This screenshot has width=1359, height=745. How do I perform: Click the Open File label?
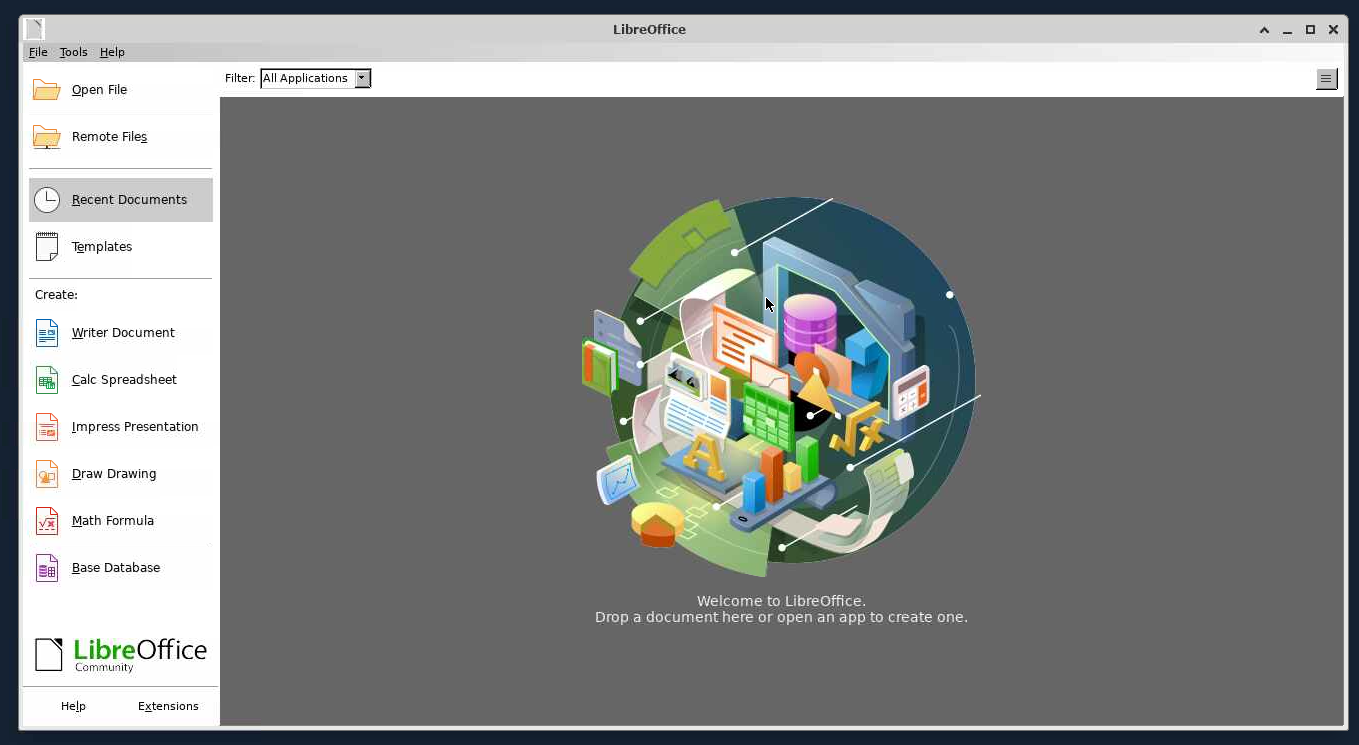[99, 90]
